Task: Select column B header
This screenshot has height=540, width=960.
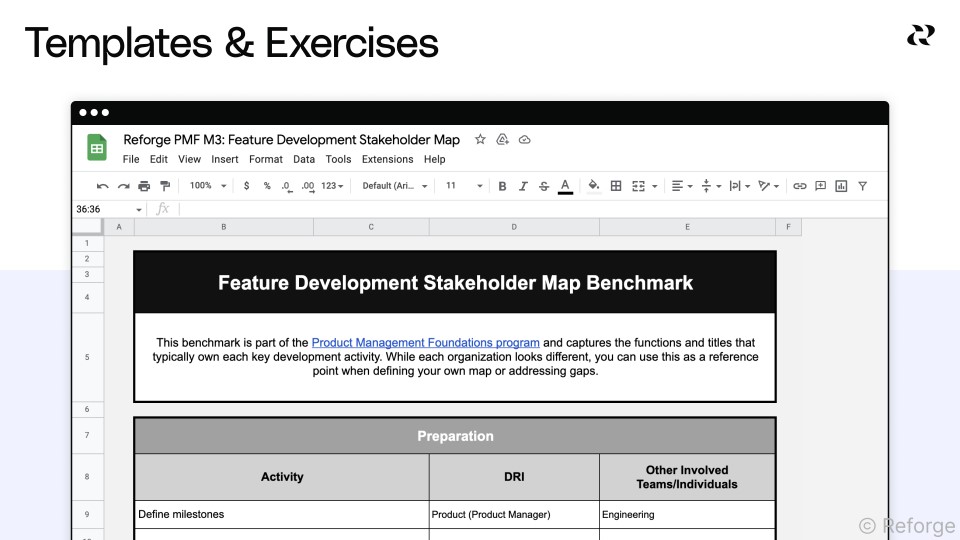Action: tap(223, 227)
